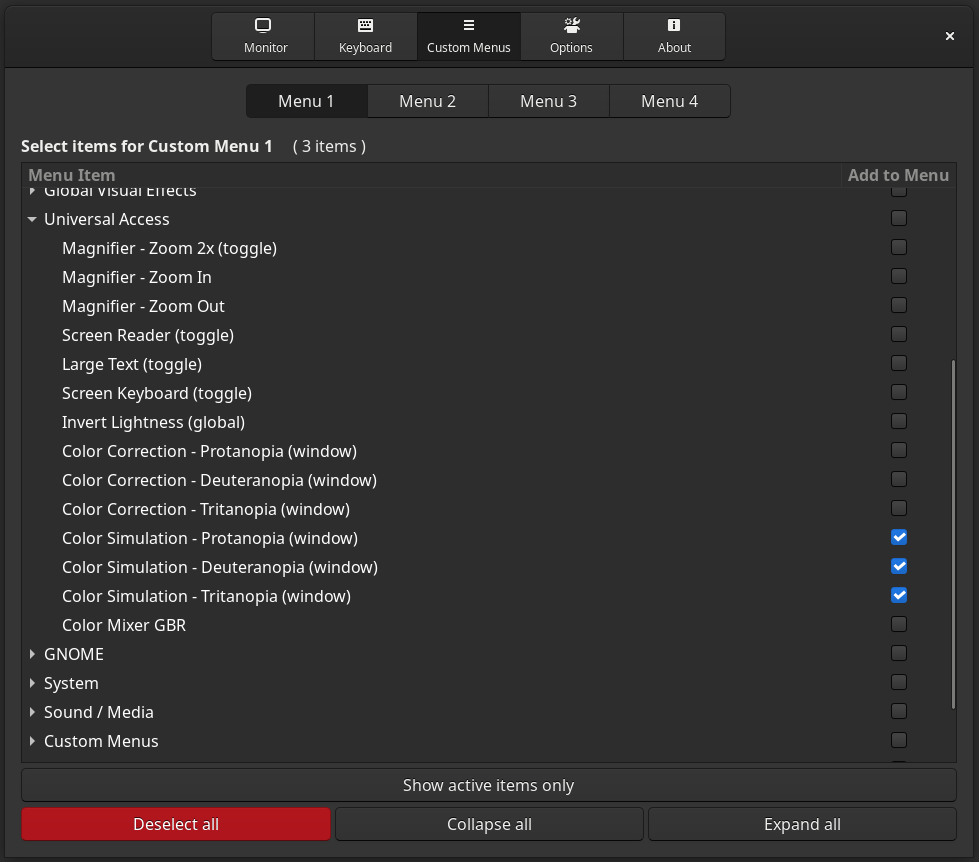Viewport: 979px width, 862px height.
Task: Enable Screen Reader (toggle) checkbox
Action: point(898,334)
